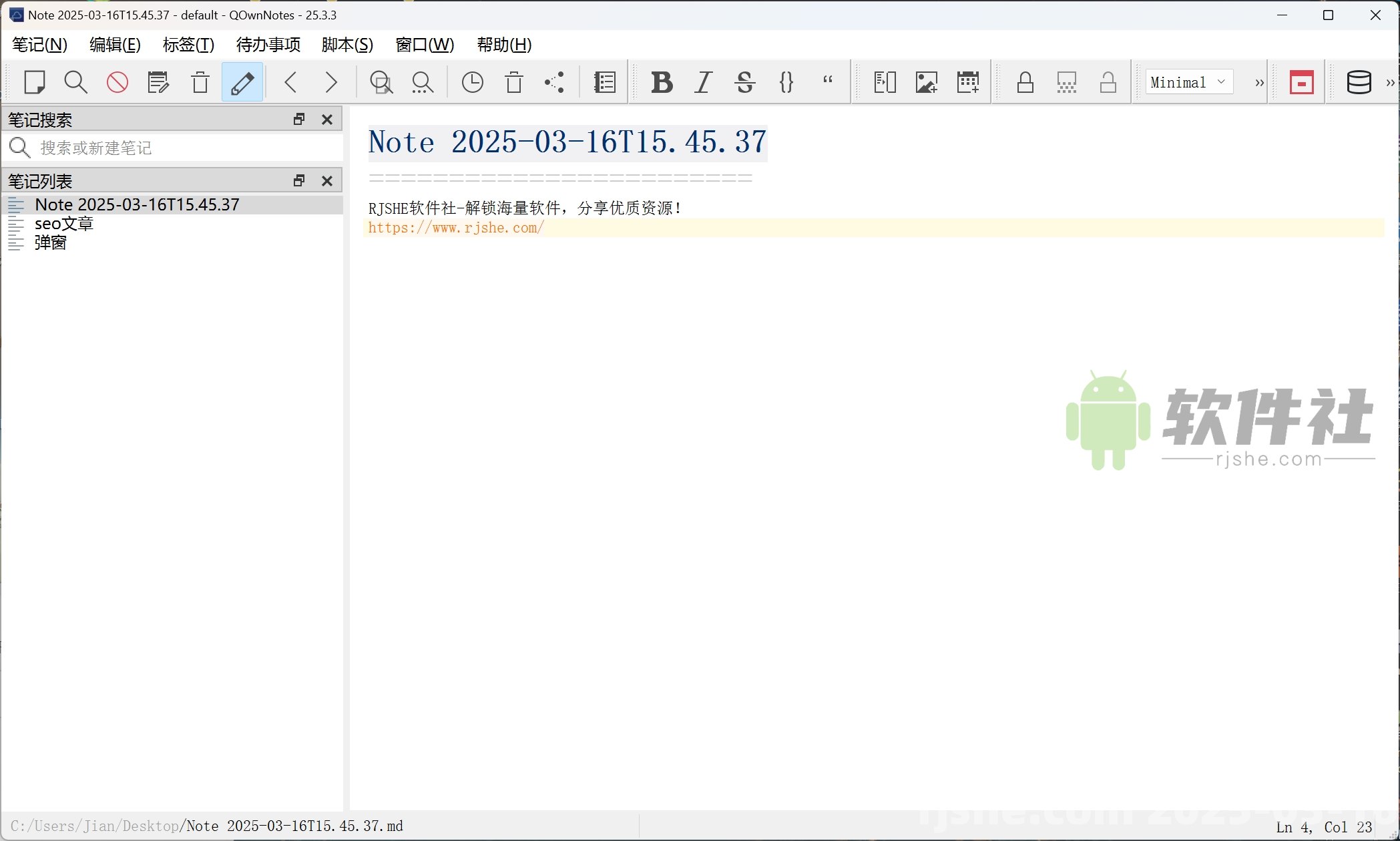1400x841 pixels.
Task: Insert an image into the note
Action: point(926,82)
